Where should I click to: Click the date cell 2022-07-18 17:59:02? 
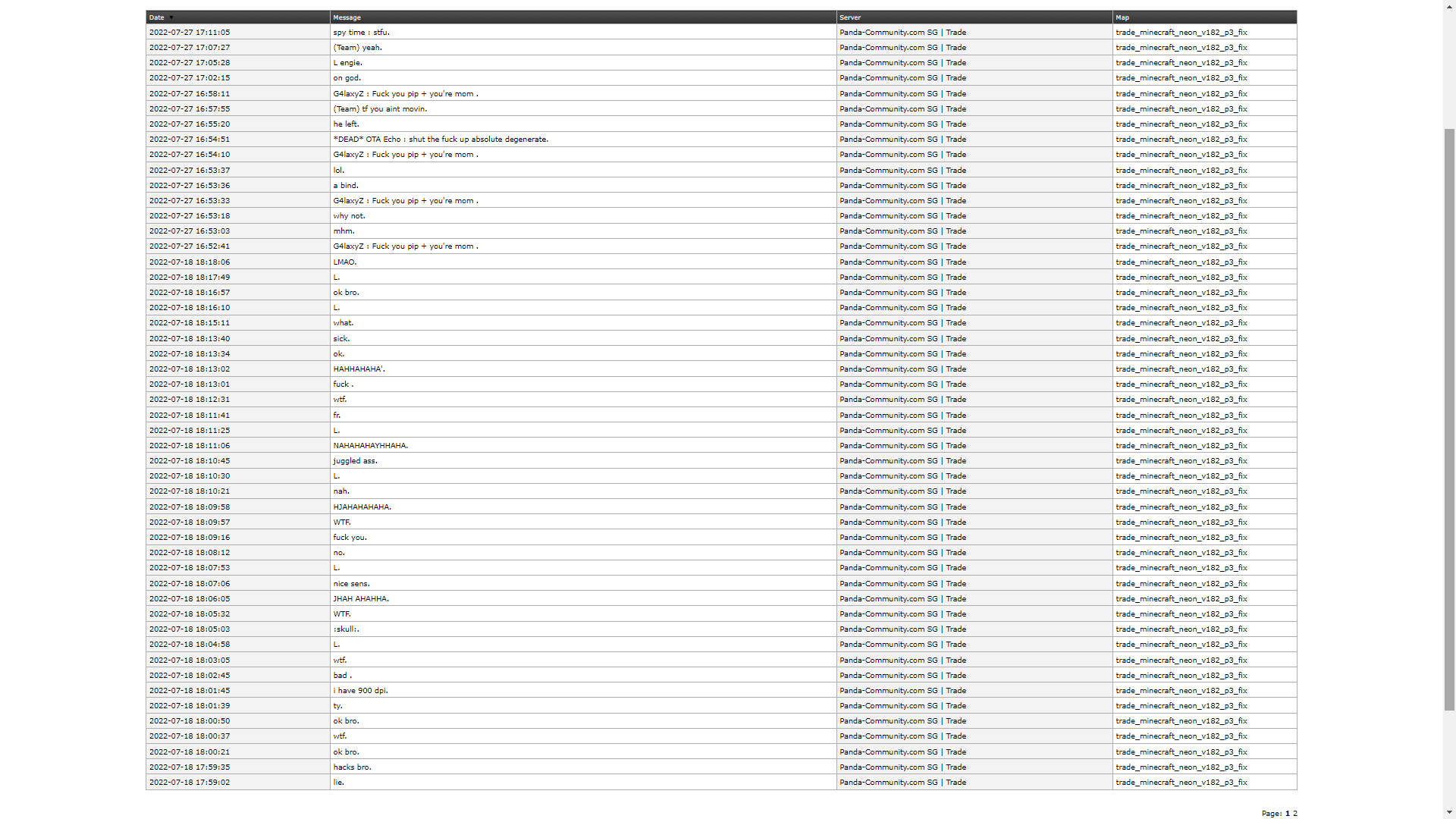tap(190, 782)
